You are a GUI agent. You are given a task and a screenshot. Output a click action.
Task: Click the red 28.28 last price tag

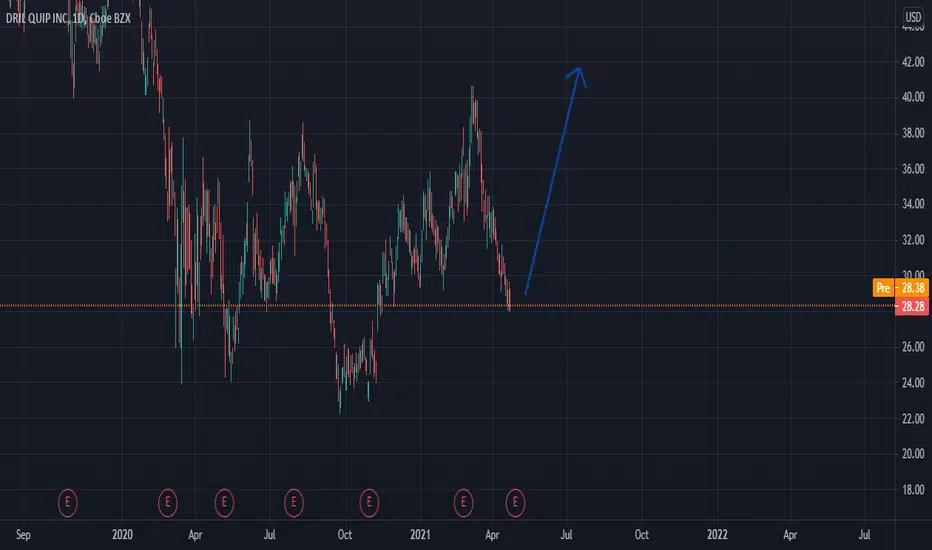click(912, 306)
